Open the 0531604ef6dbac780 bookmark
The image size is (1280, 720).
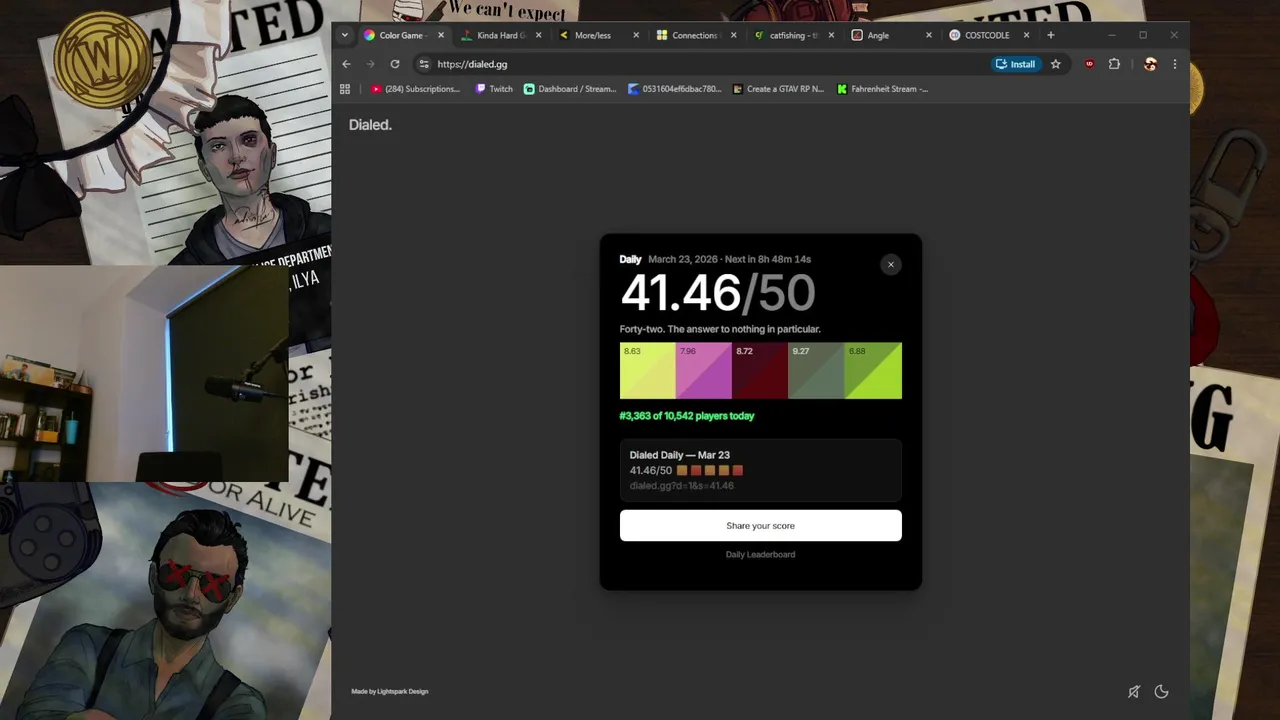pyautogui.click(x=674, y=89)
